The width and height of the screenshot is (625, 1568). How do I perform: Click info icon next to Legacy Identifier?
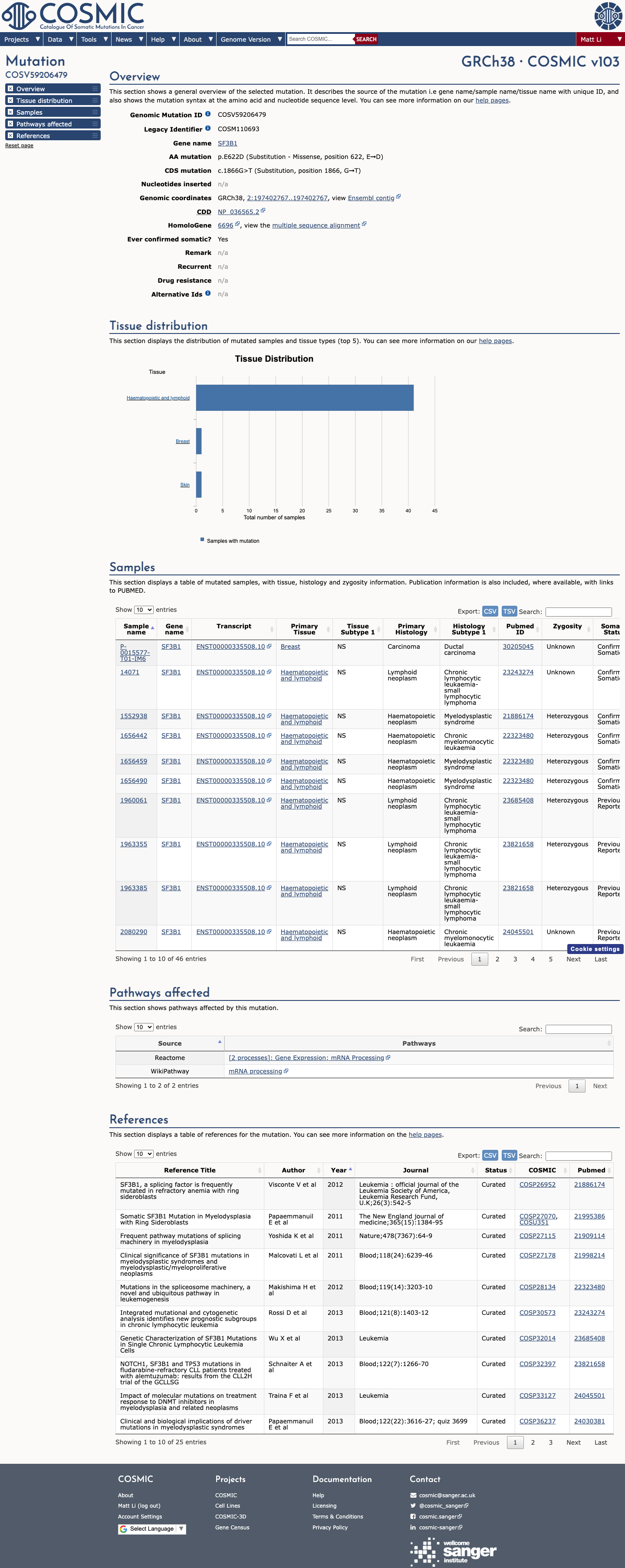[x=208, y=129]
